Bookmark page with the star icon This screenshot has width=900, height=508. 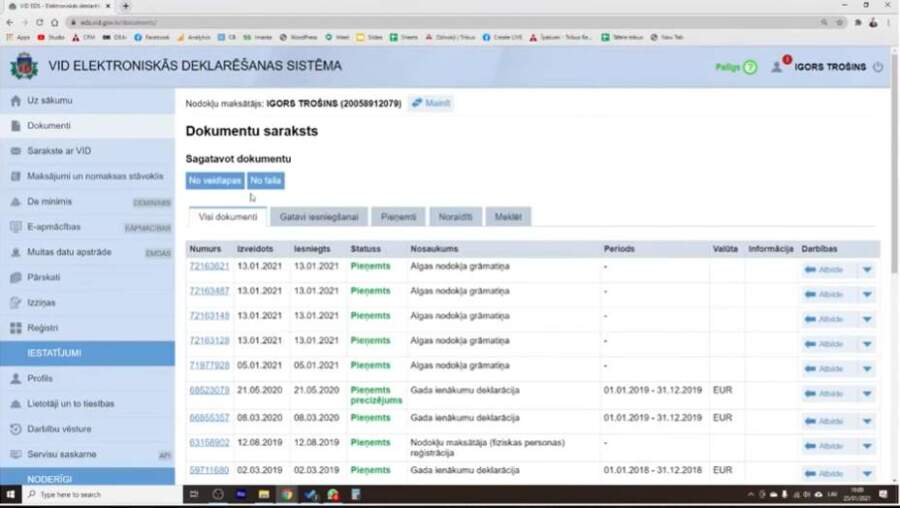(x=839, y=22)
